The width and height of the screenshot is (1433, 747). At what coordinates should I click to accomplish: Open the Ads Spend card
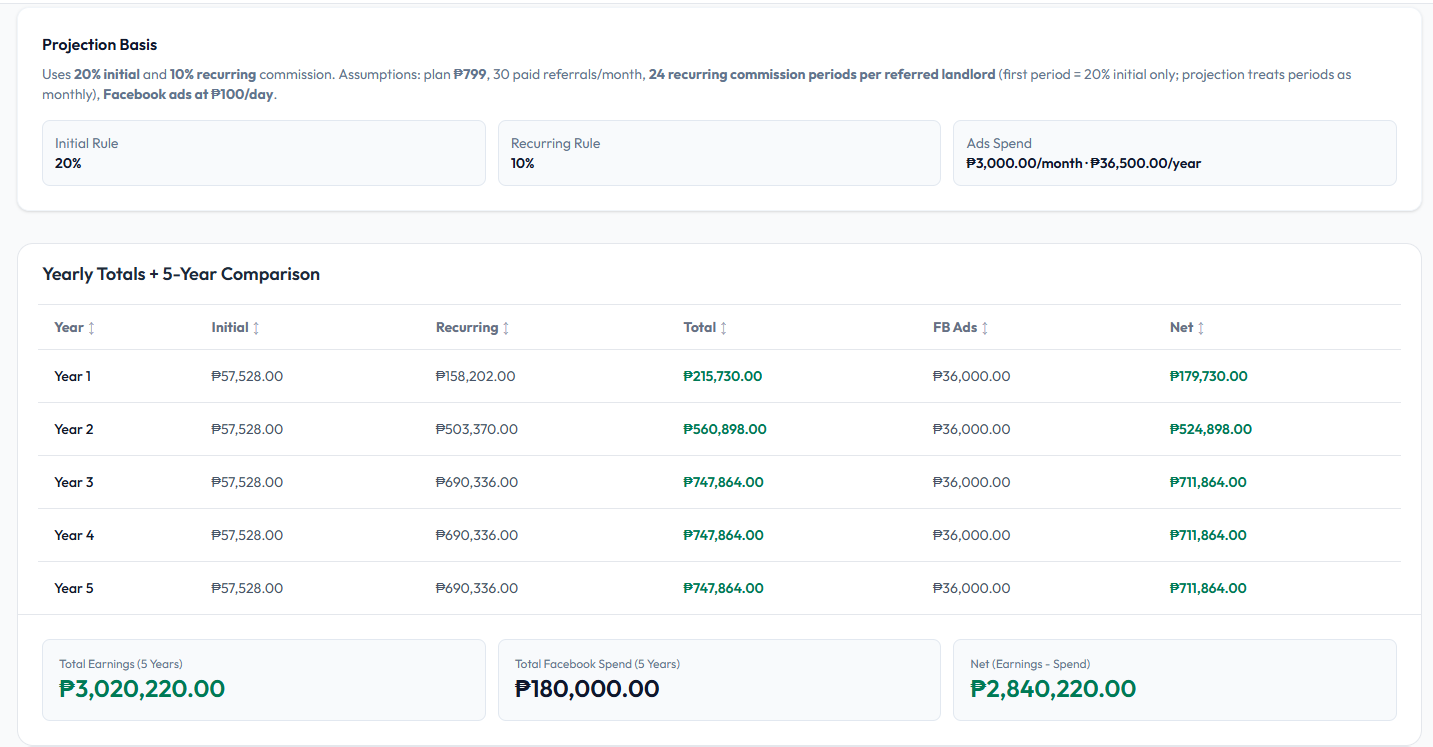tap(1174, 153)
